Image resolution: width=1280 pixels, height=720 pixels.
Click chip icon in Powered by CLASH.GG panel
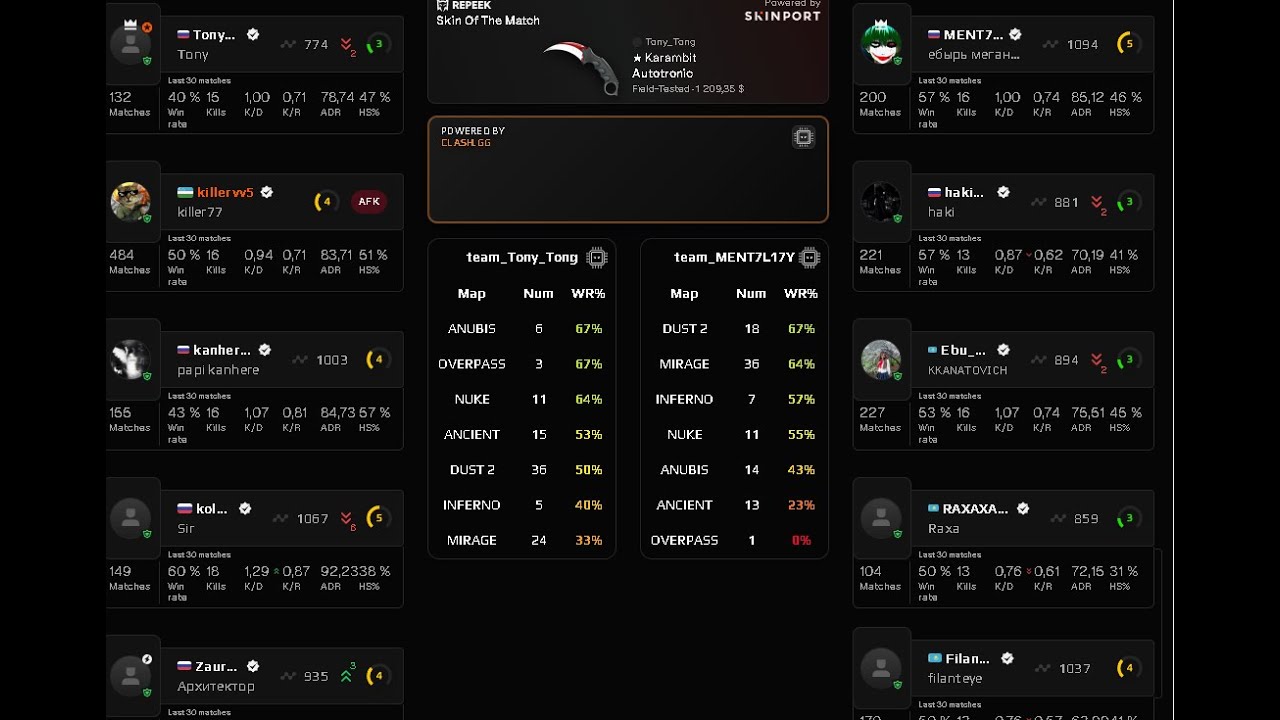point(803,138)
